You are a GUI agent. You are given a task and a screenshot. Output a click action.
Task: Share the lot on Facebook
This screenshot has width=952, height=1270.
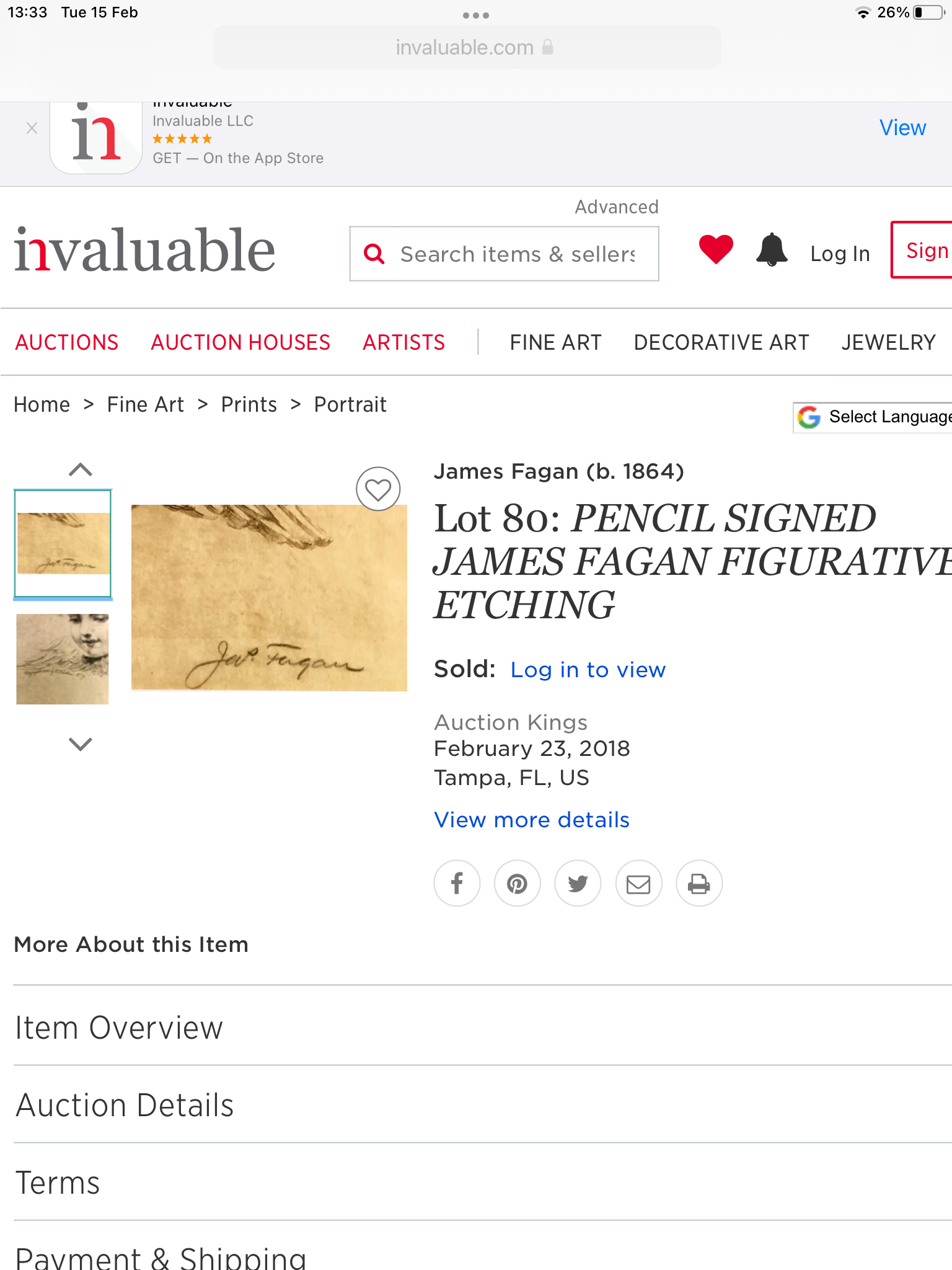[x=457, y=883]
